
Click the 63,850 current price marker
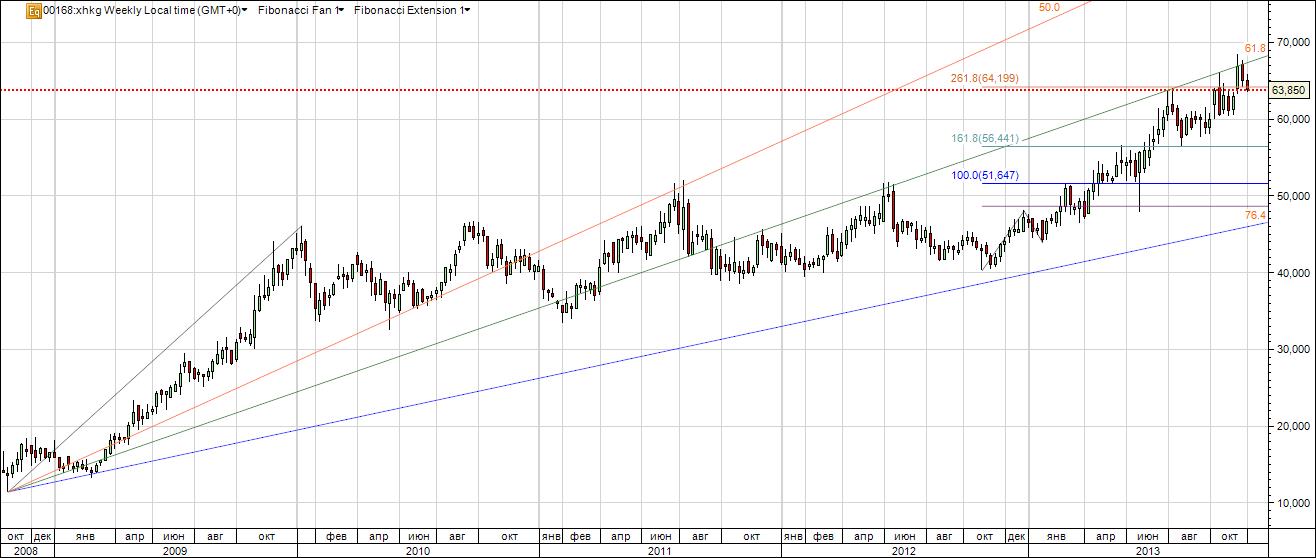(x=1291, y=90)
